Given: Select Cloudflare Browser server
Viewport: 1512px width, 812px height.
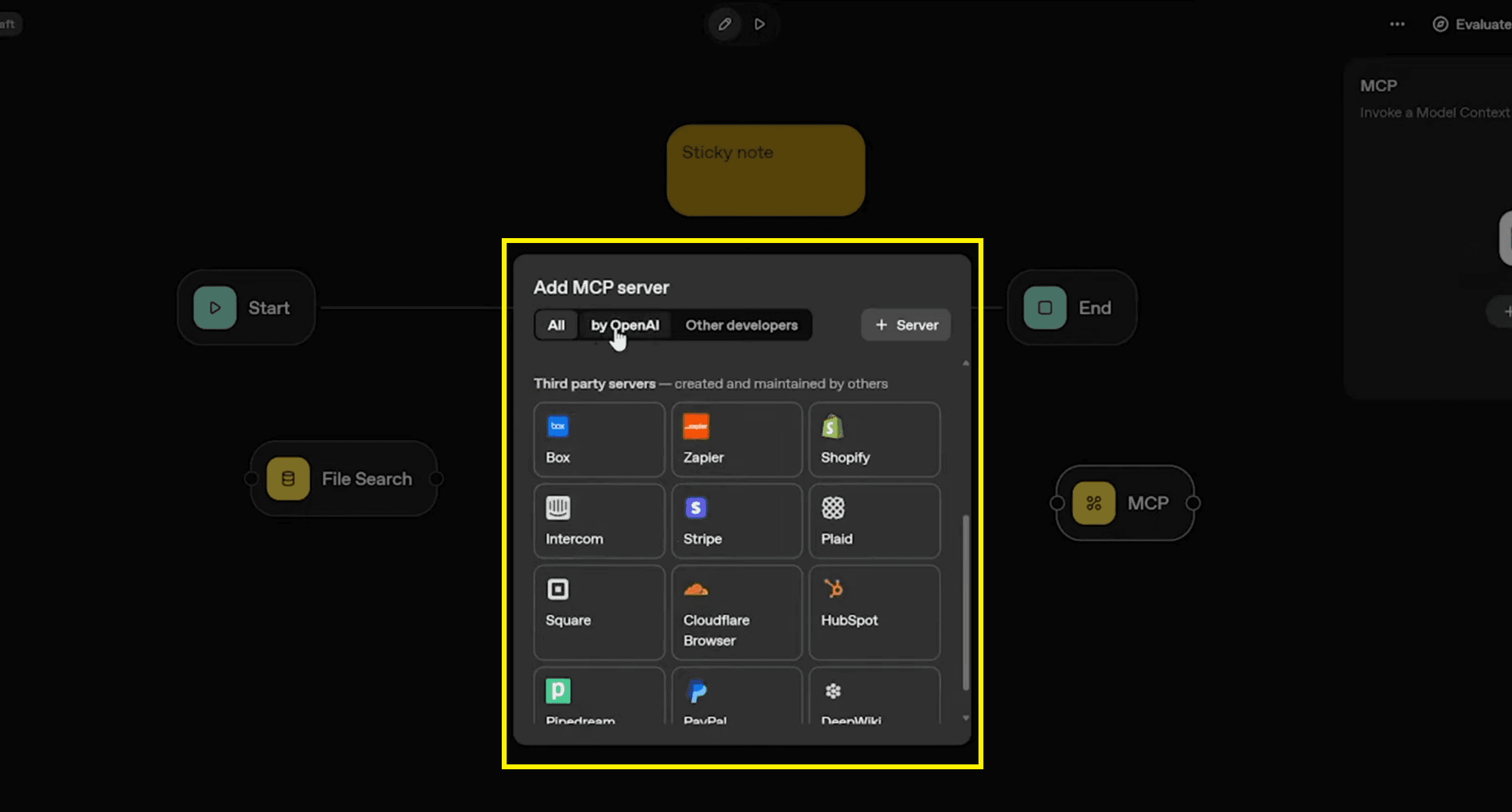Looking at the screenshot, I should pyautogui.click(x=736, y=612).
